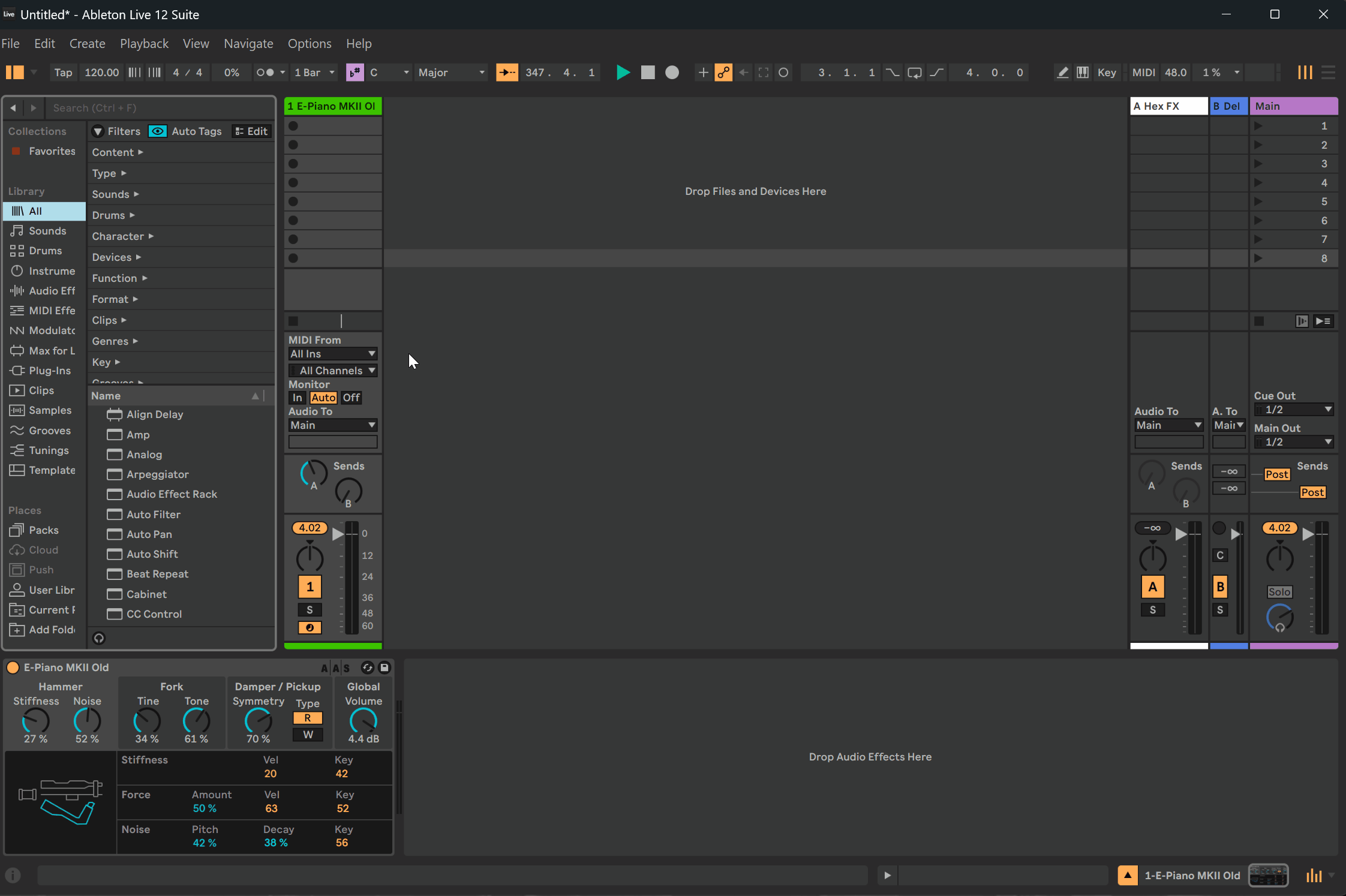This screenshot has height=896, width=1346.
Task: Click in the browser search field
Action: [160, 108]
